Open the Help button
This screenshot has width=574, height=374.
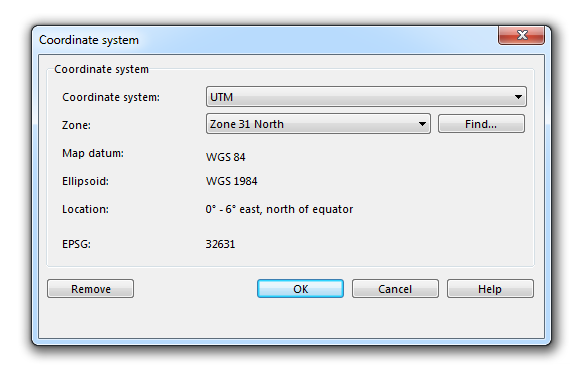490,289
